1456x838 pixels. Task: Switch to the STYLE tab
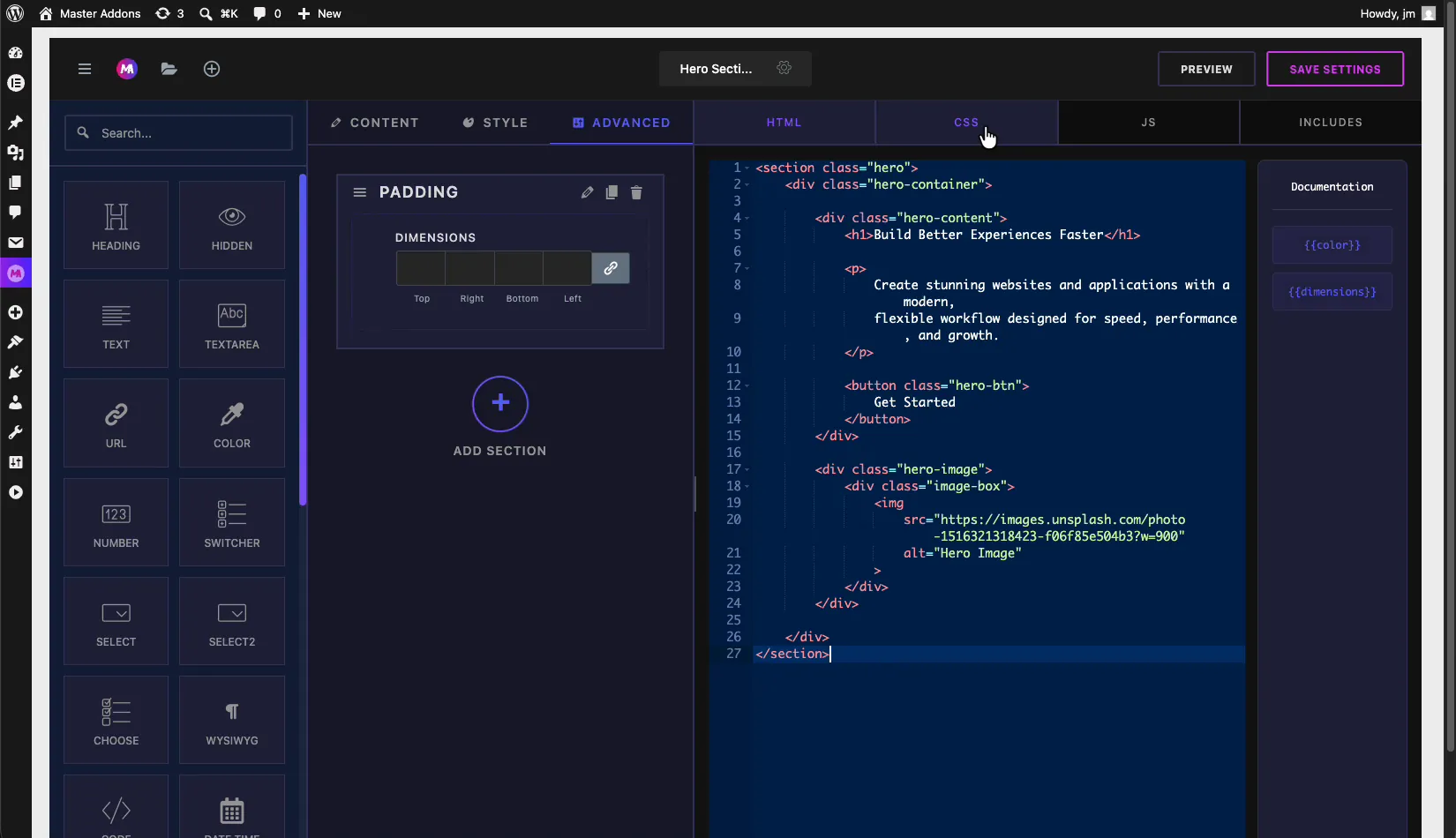495,123
